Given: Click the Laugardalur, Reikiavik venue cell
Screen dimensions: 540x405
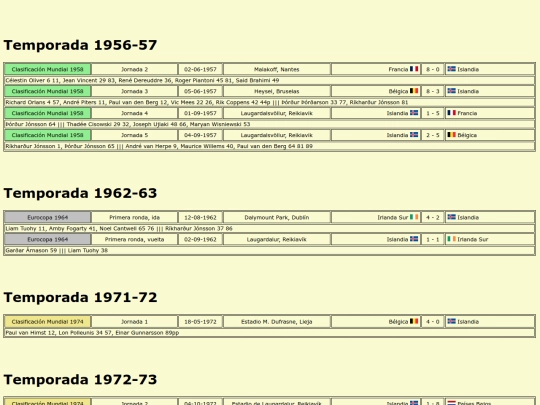Looking at the screenshot, I should coord(277,239).
